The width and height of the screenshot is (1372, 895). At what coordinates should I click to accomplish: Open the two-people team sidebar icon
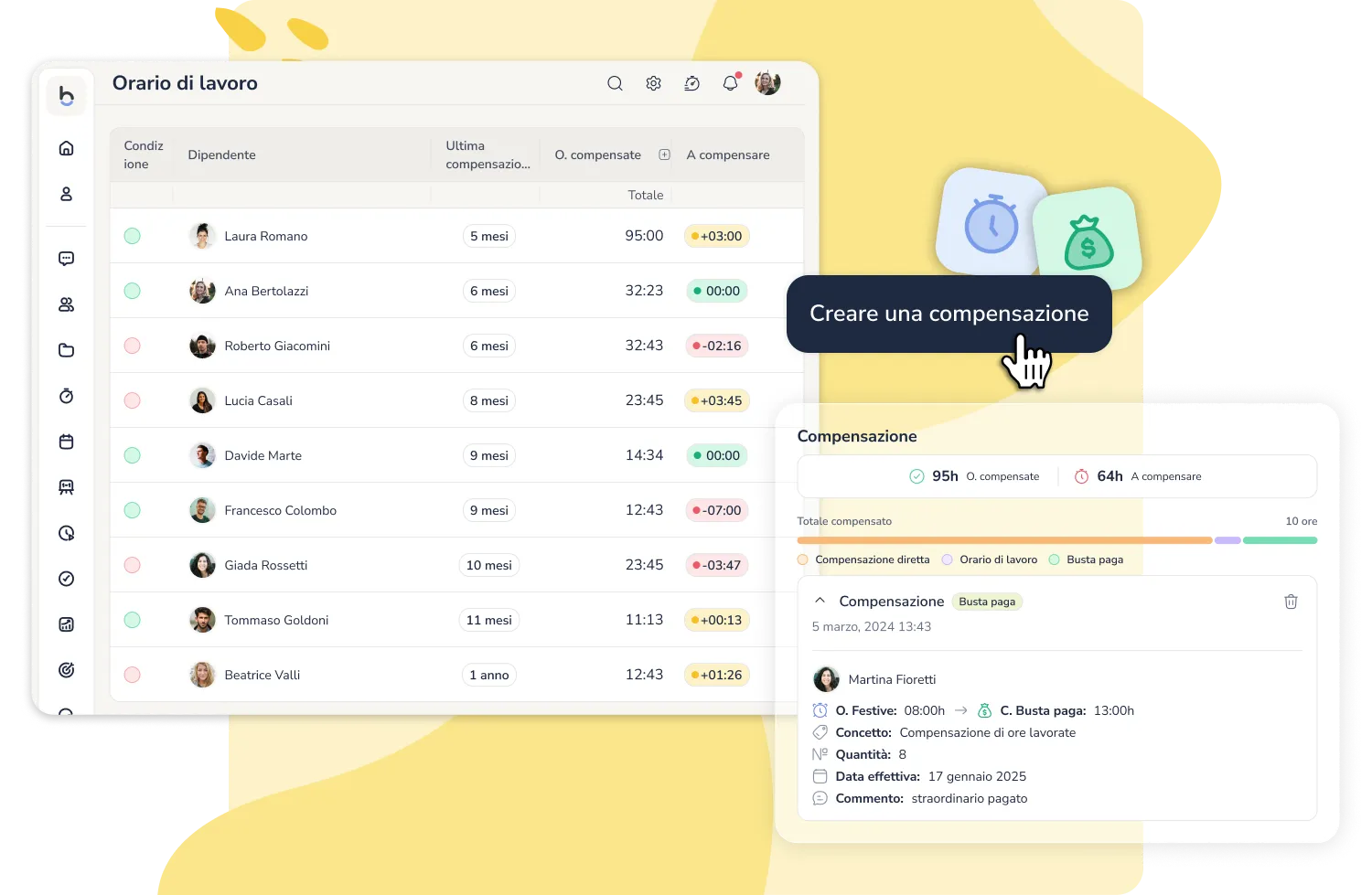(x=66, y=304)
